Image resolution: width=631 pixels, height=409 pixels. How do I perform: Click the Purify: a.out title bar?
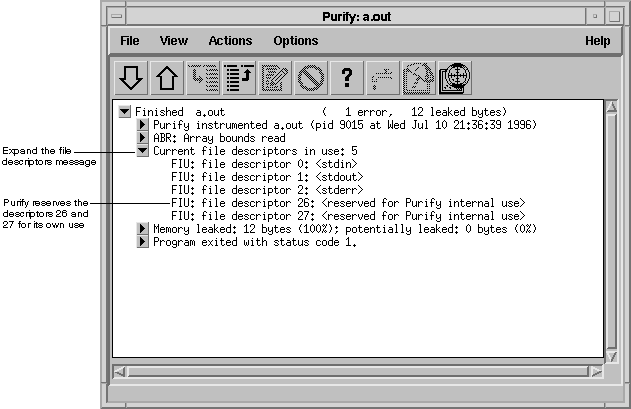coord(356,17)
